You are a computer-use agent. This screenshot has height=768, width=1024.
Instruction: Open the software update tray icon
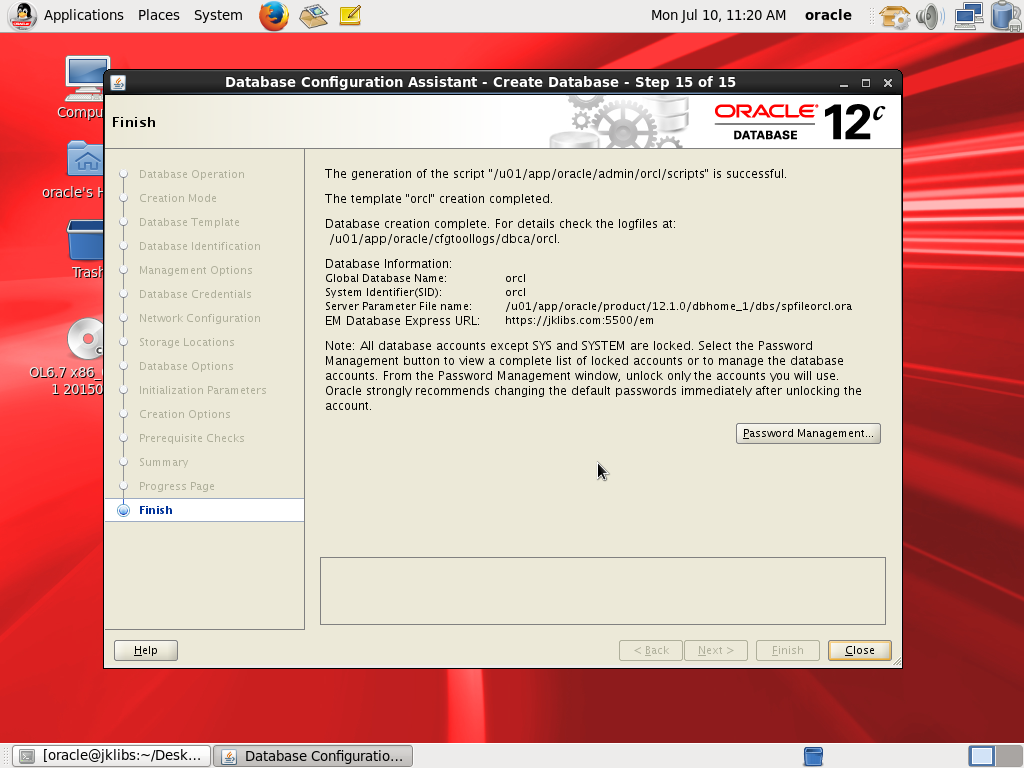click(x=895, y=16)
